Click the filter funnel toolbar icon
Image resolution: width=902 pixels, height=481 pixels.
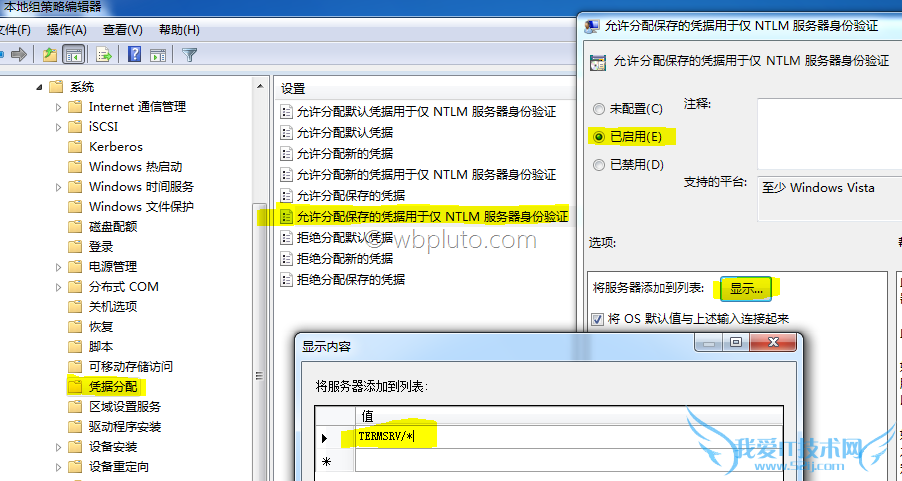[x=189, y=55]
